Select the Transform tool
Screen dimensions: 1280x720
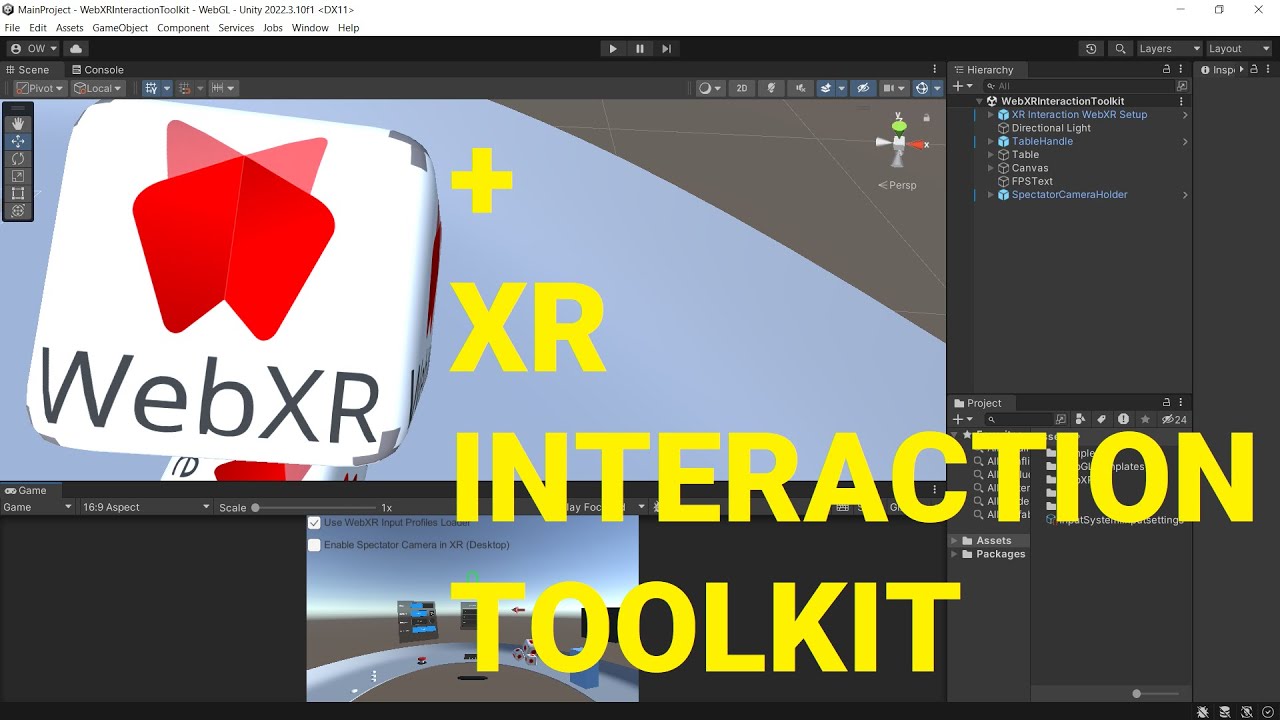point(17,211)
